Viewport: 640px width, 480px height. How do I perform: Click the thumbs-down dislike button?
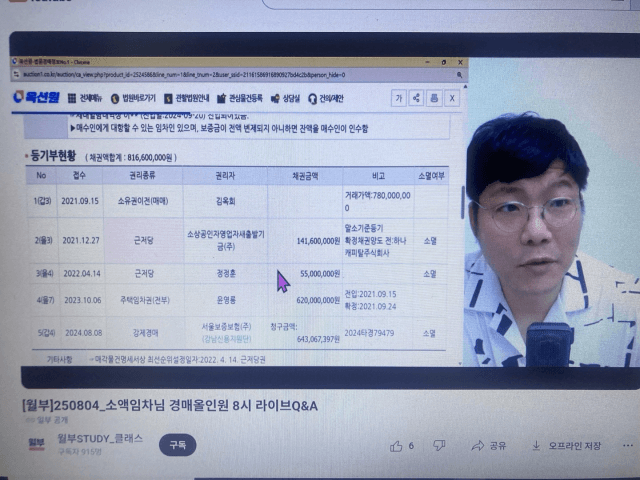[439, 445]
